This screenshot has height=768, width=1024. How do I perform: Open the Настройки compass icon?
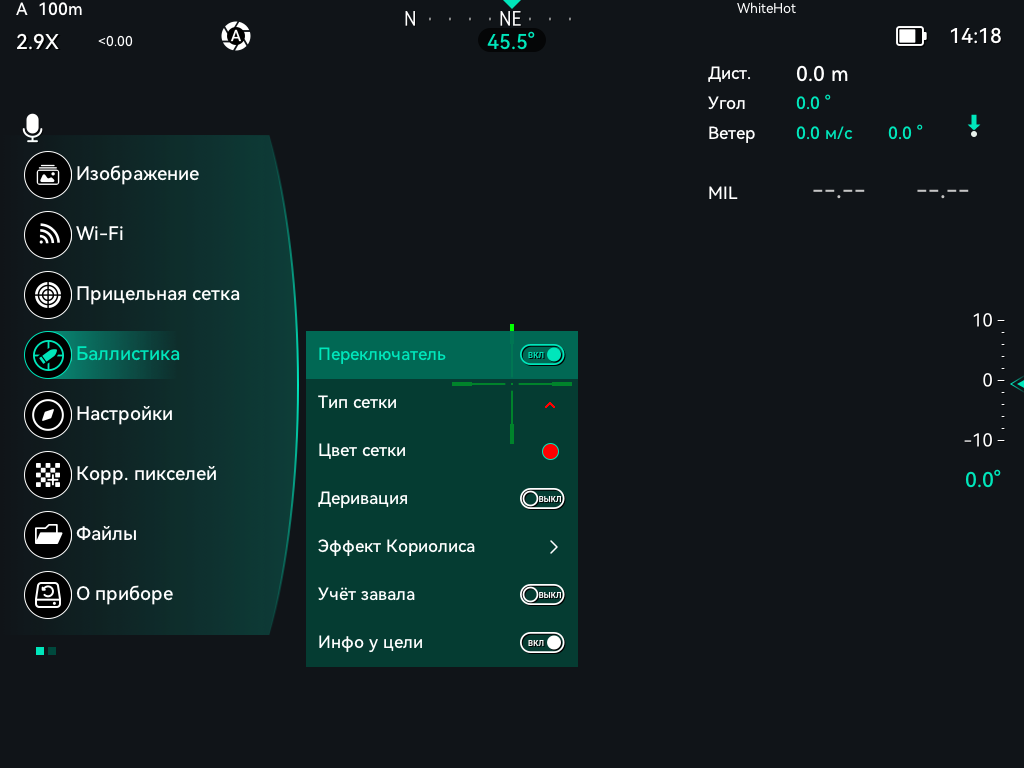point(48,415)
